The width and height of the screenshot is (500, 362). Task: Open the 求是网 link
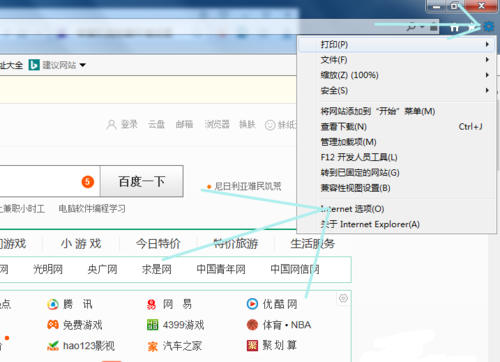point(157,269)
